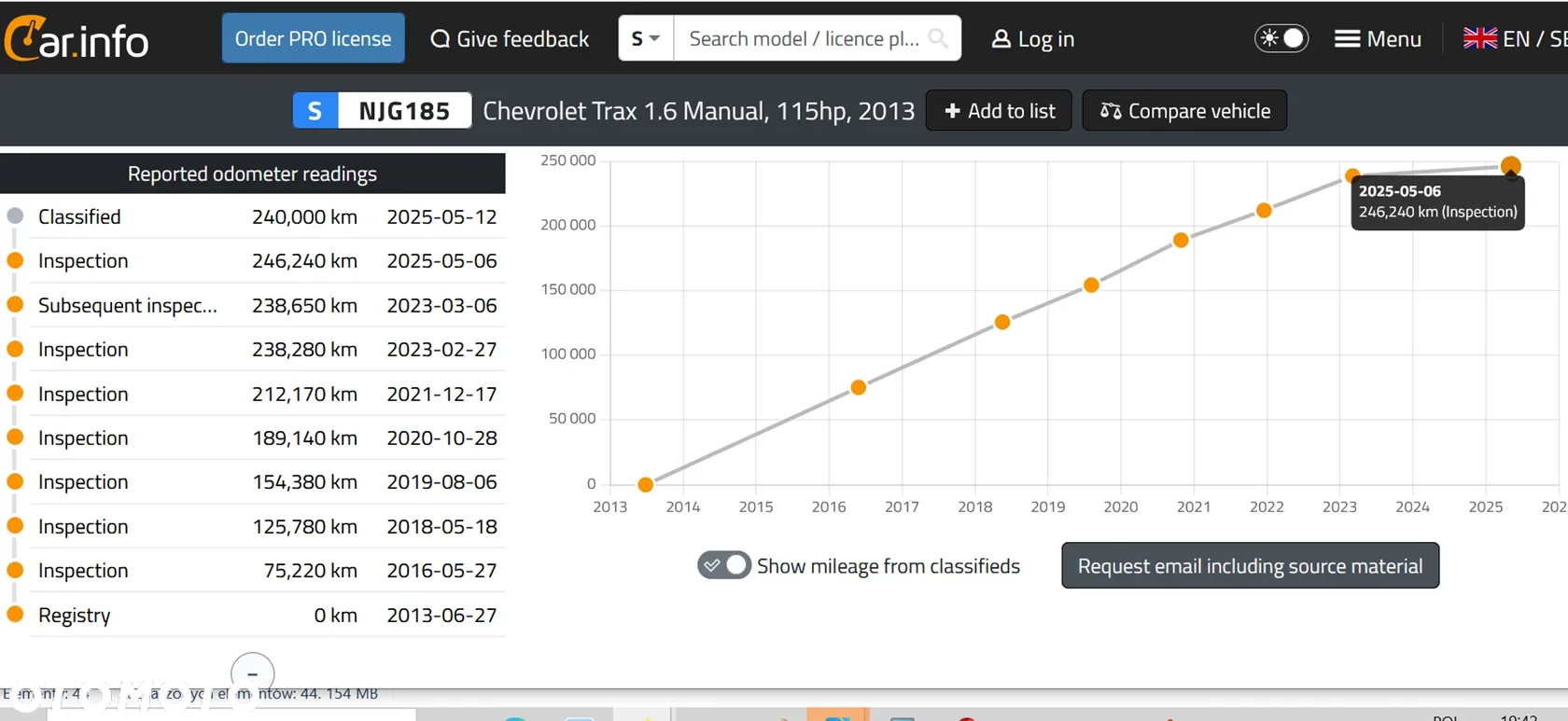The image size is (1568, 721).
Task: Open the Log in link
Action: coord(1033,39)
